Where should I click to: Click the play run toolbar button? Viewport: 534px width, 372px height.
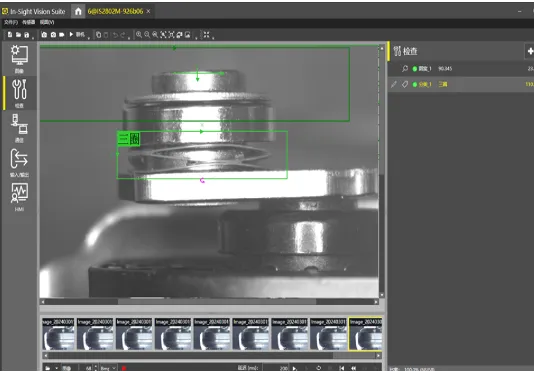(x=71, y=34)
